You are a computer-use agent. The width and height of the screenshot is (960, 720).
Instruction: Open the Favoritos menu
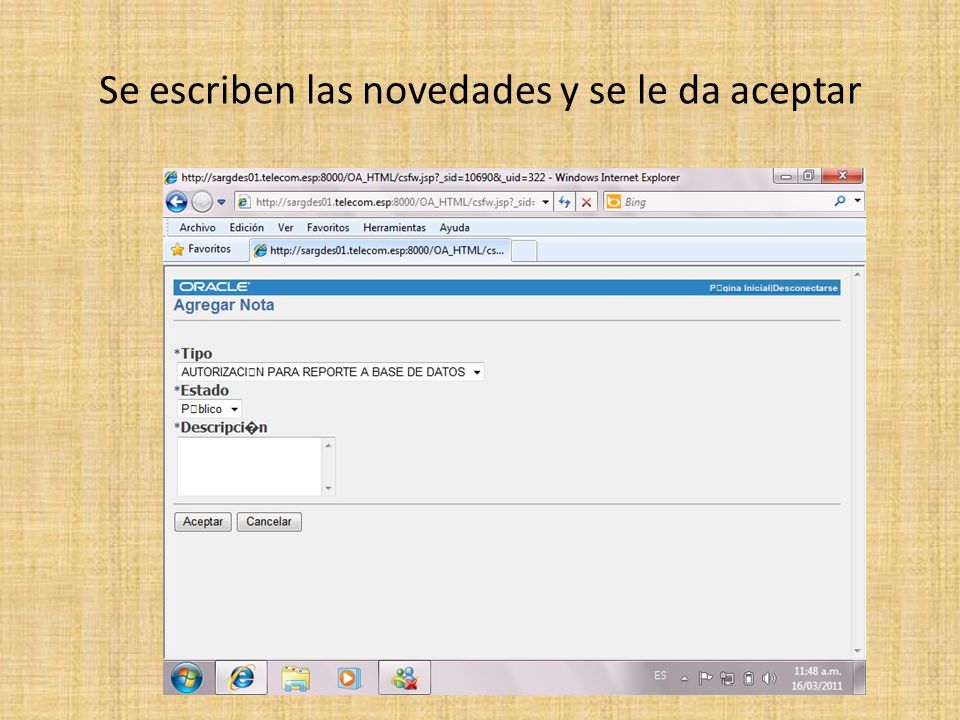pyautogui.click(x=328, y=228)
